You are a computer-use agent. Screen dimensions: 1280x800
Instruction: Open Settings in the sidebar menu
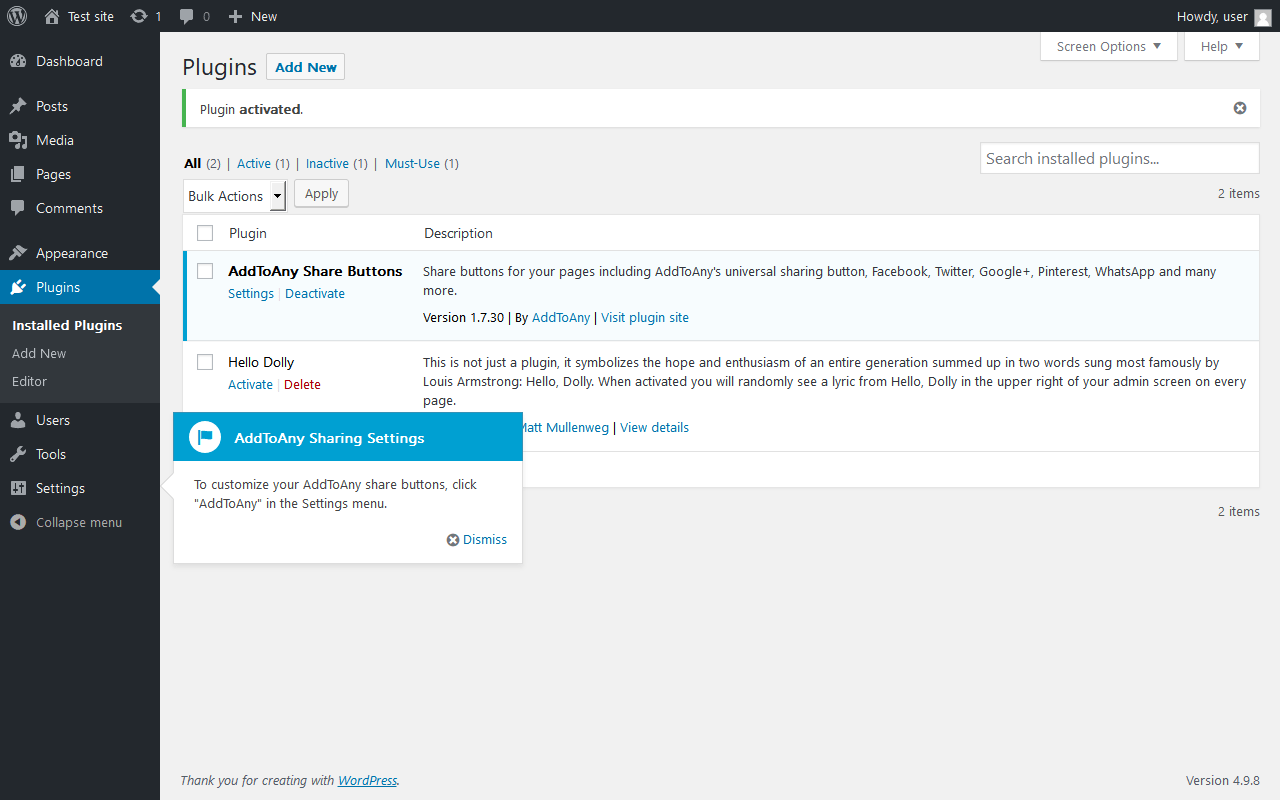[x=60, y=488]
